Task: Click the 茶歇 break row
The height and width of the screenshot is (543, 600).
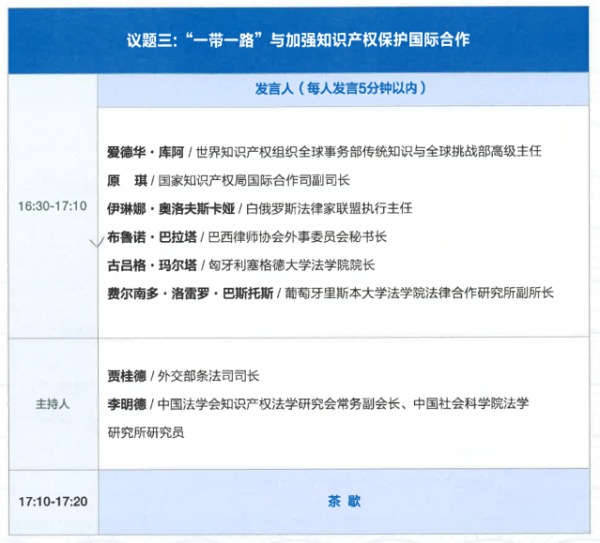Action: click(341, 497)
